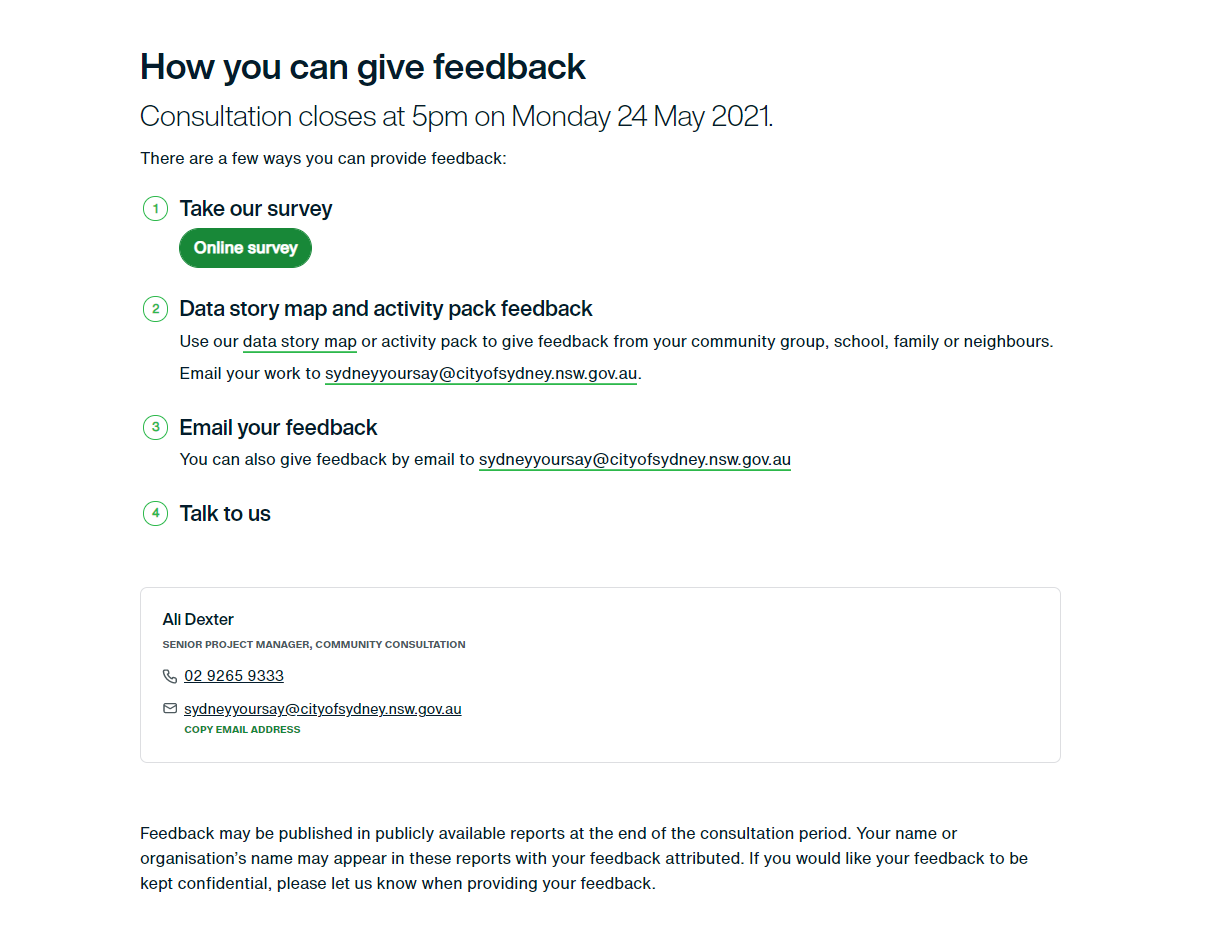Select the green circled number 3 icon
Viewport: 1227px width, 943px height.
pos(155,428)
